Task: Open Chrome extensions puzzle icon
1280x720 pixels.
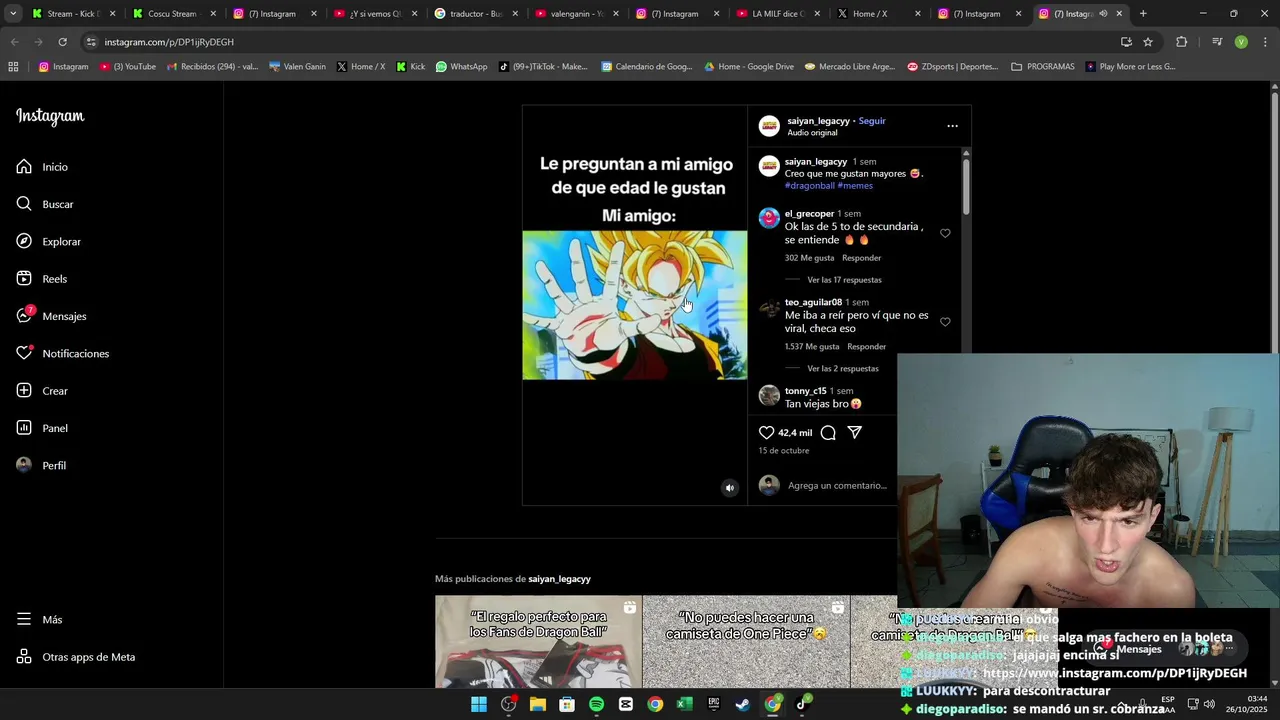Action: [x=1182, y=42]
